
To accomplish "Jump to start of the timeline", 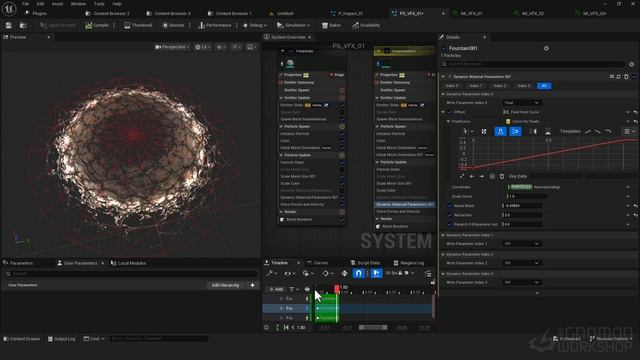I will (x=286, y=327).
